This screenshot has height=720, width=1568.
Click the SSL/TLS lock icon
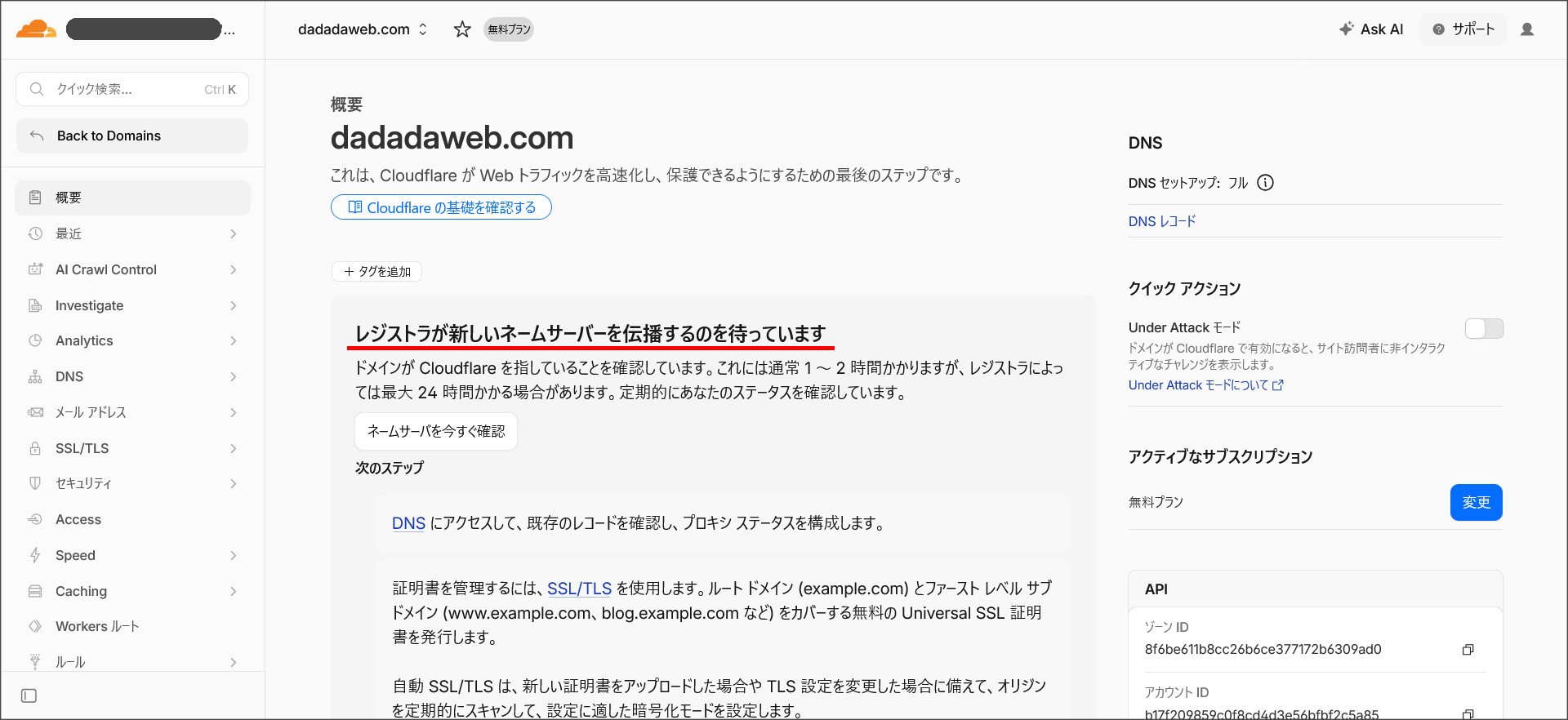pyautogui.click(x=35, y=448)
